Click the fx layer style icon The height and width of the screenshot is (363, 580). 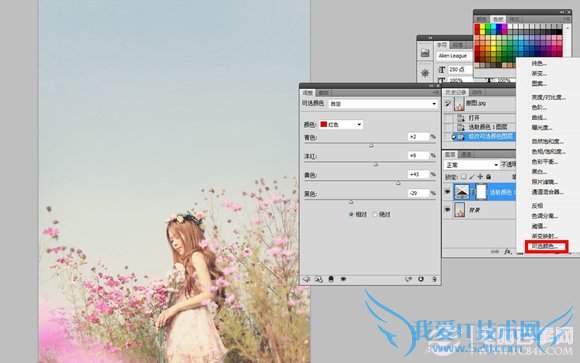click(508, 252)
